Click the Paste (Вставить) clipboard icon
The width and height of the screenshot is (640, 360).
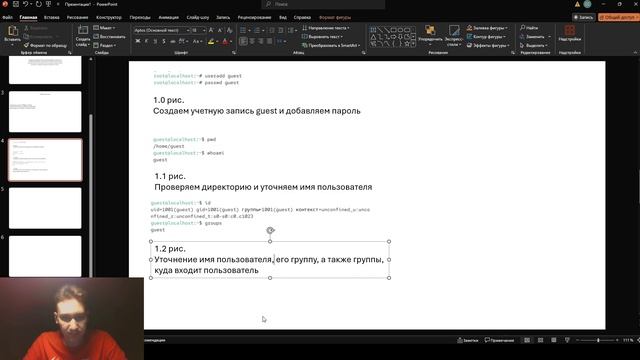12,31
